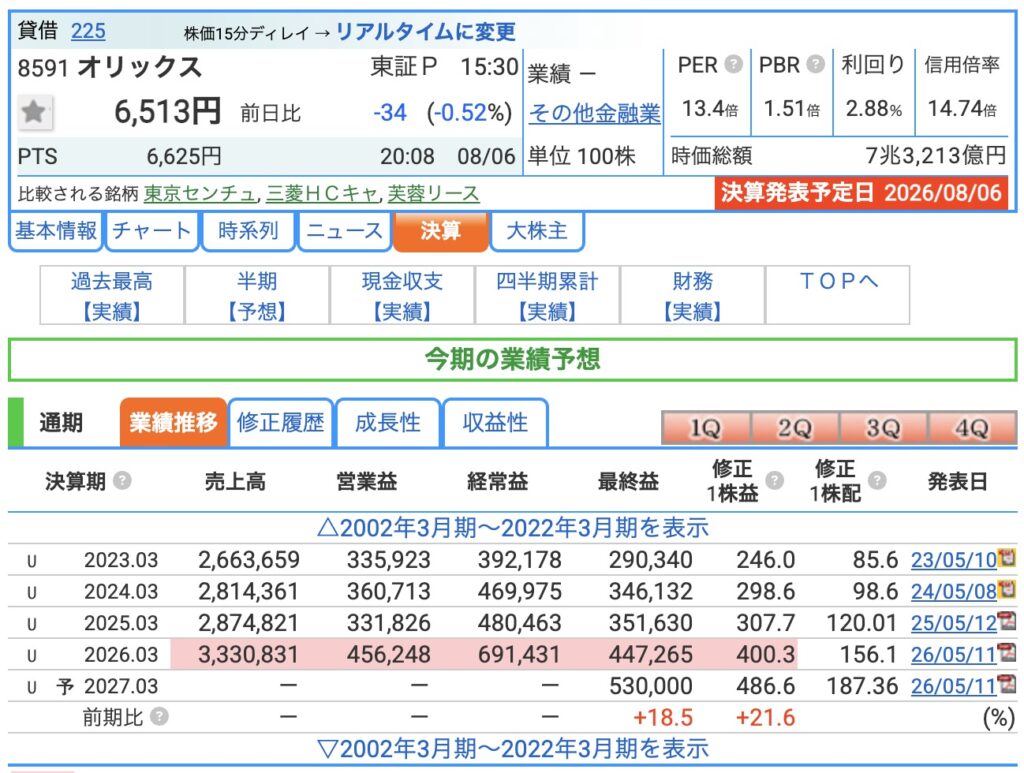This screenshot has height=773, width=1024.
Task: Click the PBR help question icon
Action: [815, 64]
